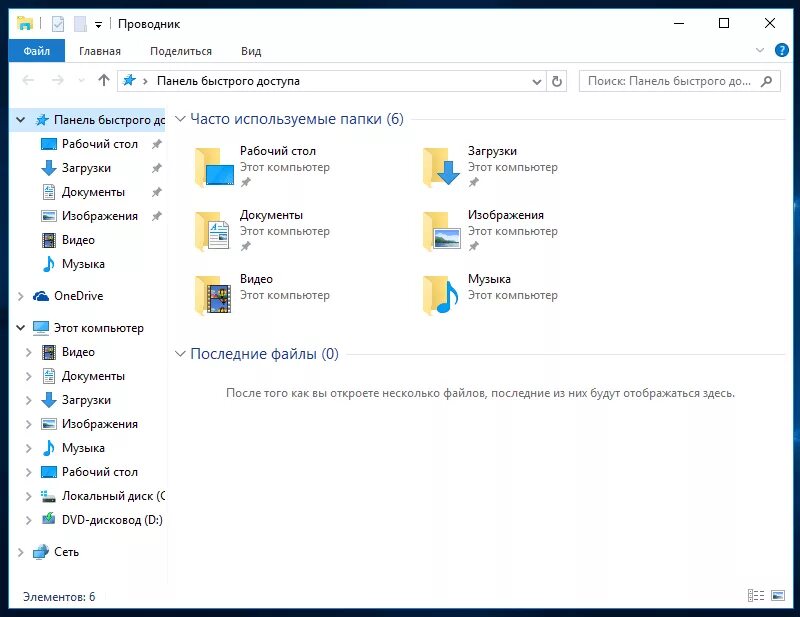Expand Изображения under Этот компьютер
The height and width of the screenshot is (617, 800).
(x=29, y=424)
